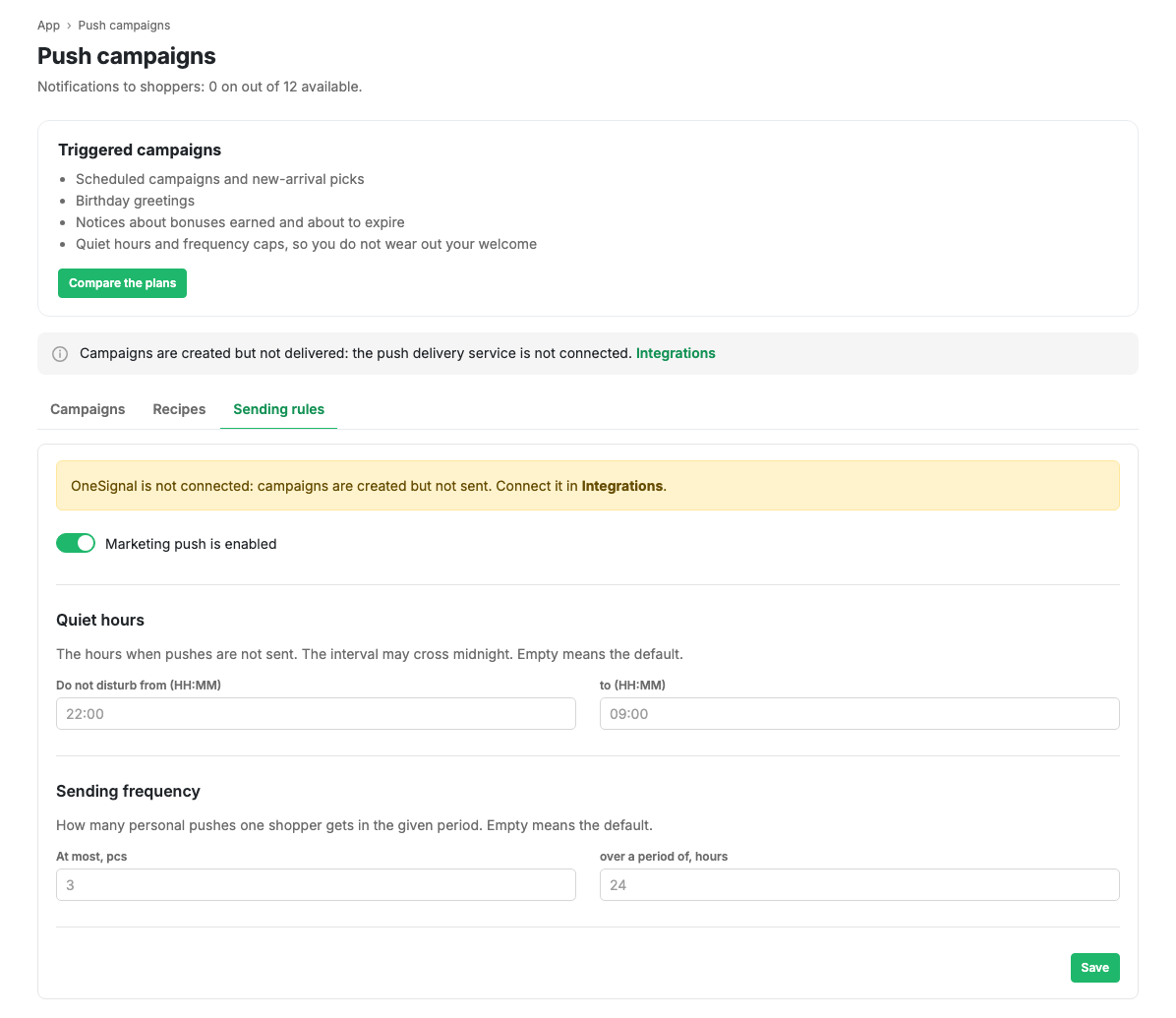
Task: Go to App in the breadcrumb
Action: (49, 26)
